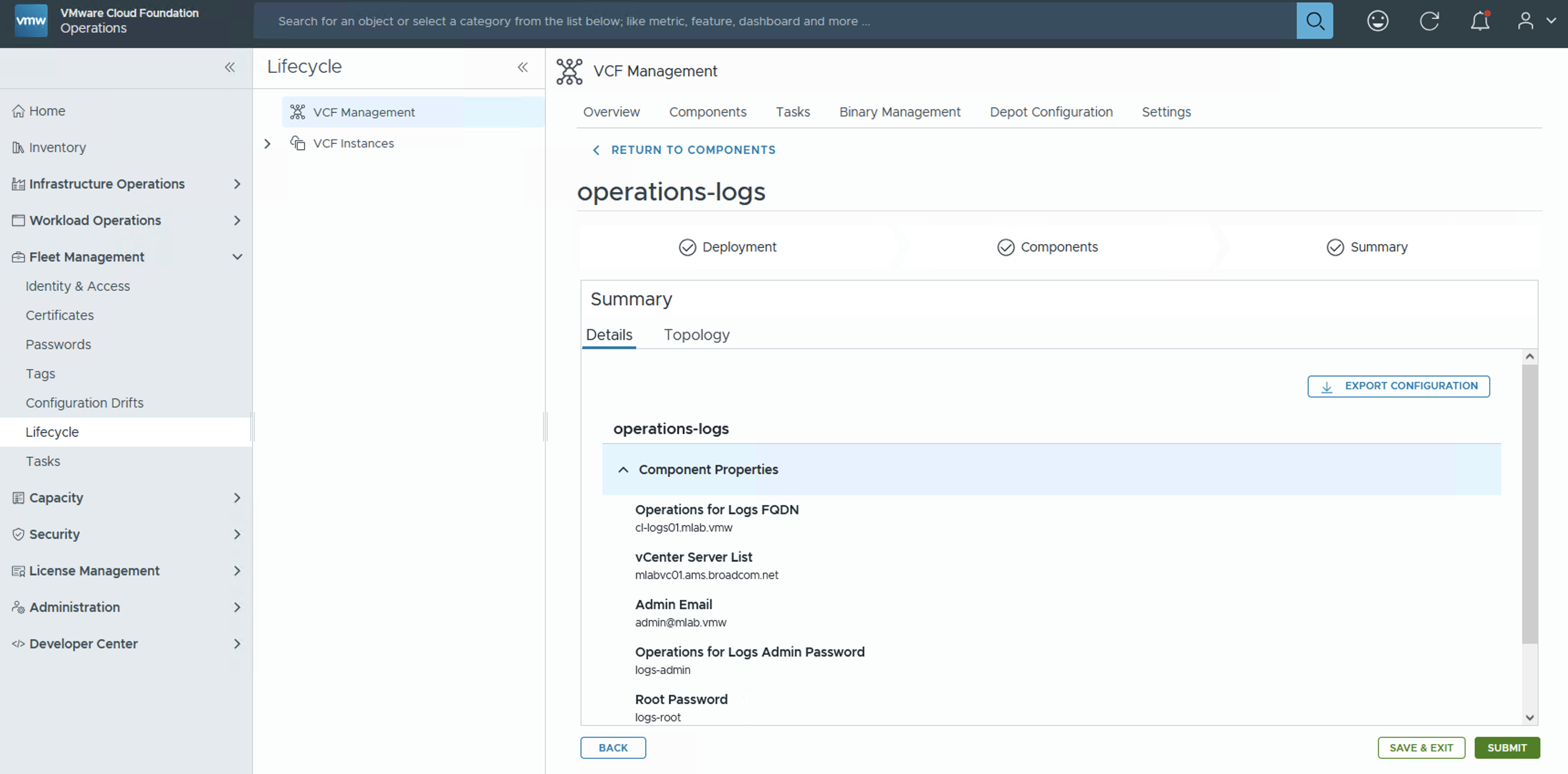Screen dimensions: 1568x774
Task: Expand Infrastructure Operations menu
Action: tap(237, 184)
